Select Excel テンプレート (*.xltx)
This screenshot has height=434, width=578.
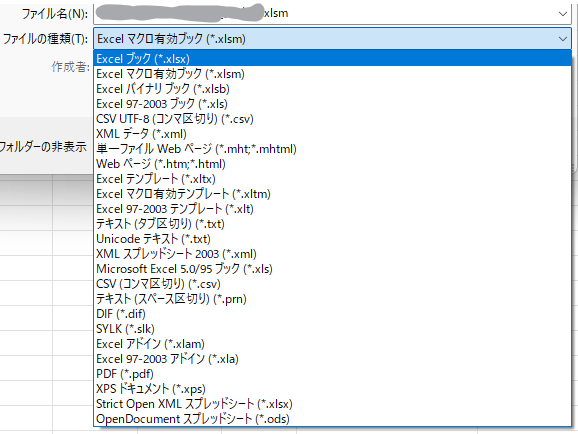pos(332,179)
